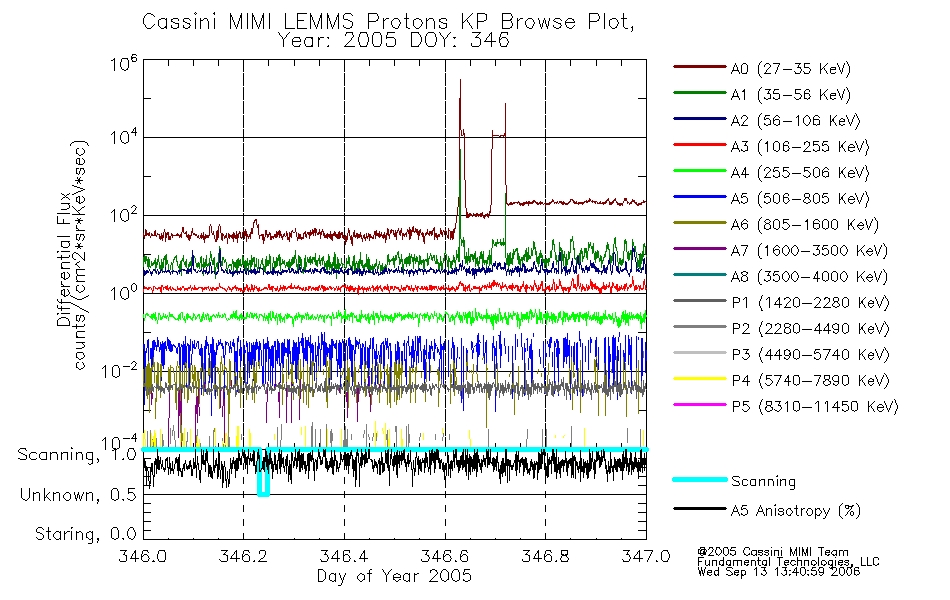This screenshot has width=950, height=600.
Task: Click the A0 (27-35 KeV) legend label
Action: tap(791, 69)
